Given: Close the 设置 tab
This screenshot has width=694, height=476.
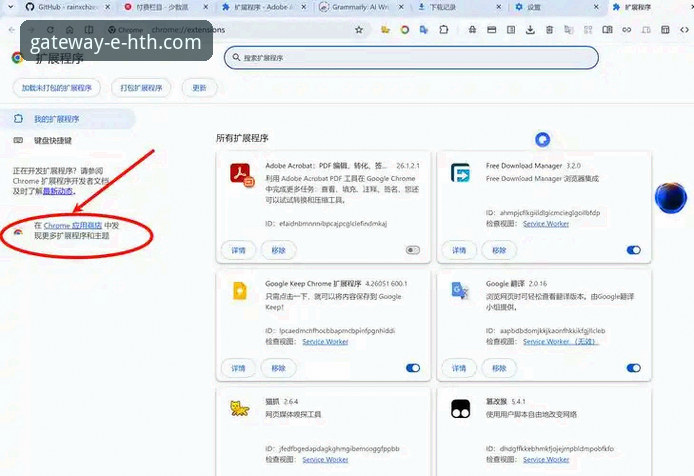Looking at the screenshot, I should [x=596, y=7].
